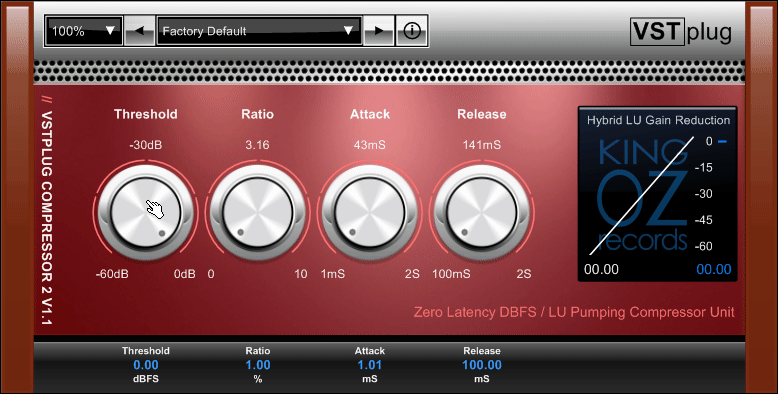778x394 pixels.
Task: Click the 0dB threshold maximum label
Action: coord(185,274)
